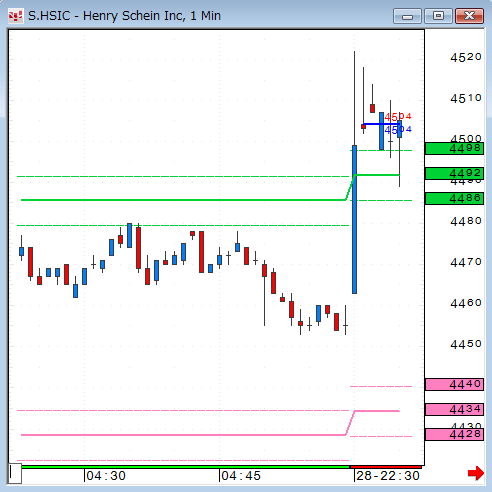492x492 pixels.
Task: Click the 4450 price axis value
Action: point(466,344)
